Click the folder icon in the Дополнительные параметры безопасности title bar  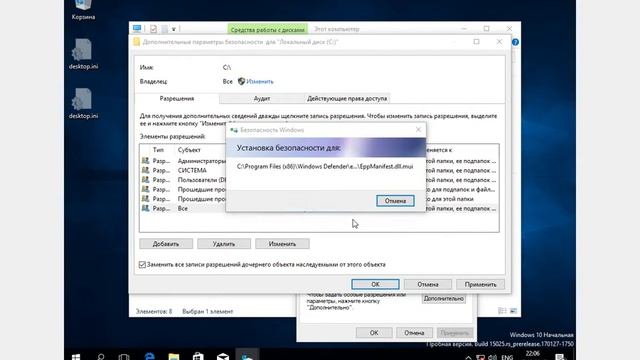coord(137,42)
